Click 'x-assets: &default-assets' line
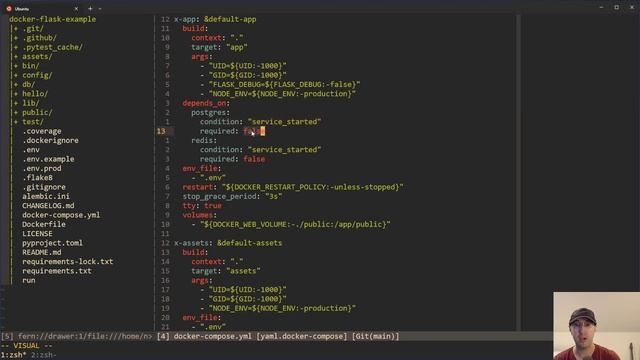Image resolution: width=640 pixels, height=360 pixels. [228, 243]
